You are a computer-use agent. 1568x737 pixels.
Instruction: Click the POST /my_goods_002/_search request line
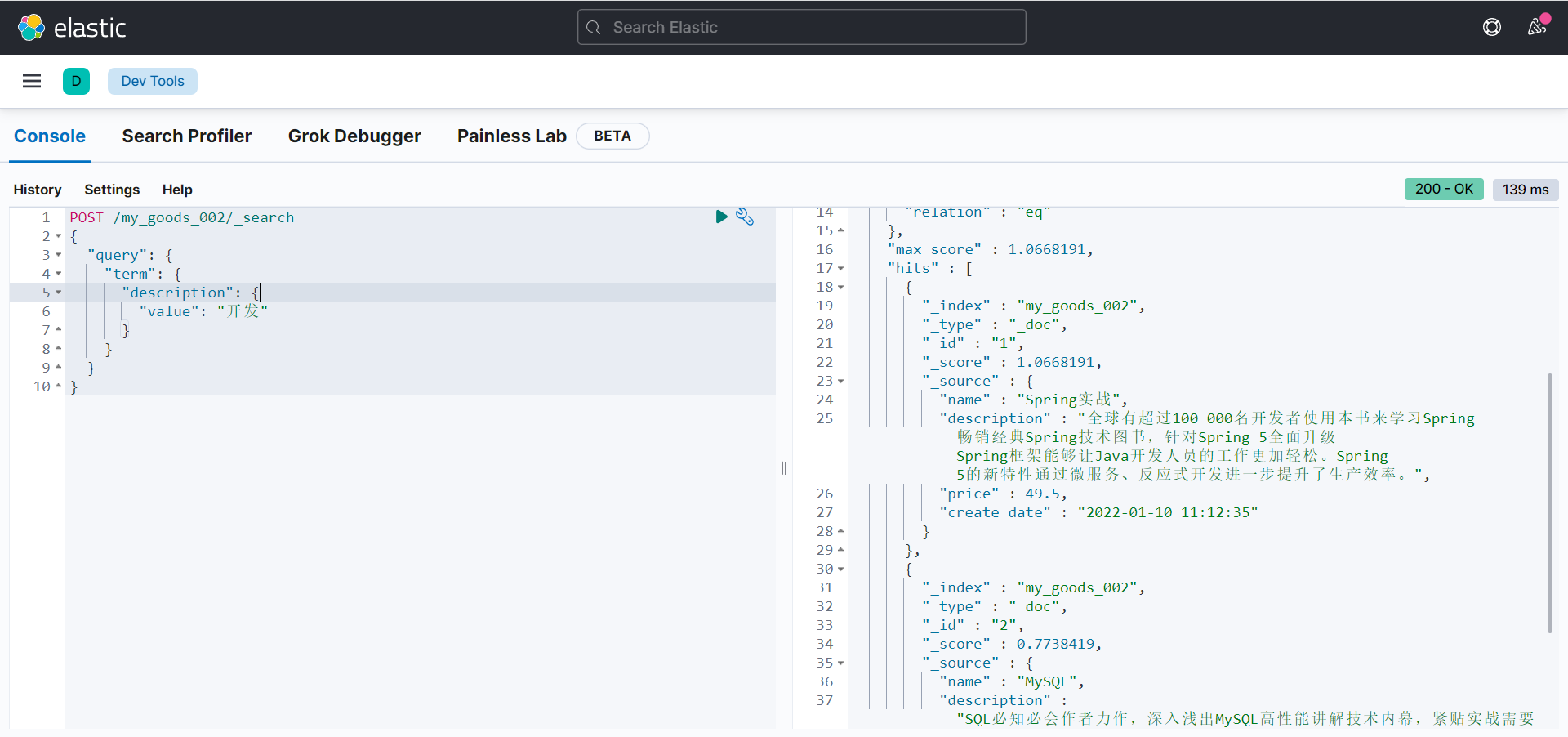tap(182, 217)
